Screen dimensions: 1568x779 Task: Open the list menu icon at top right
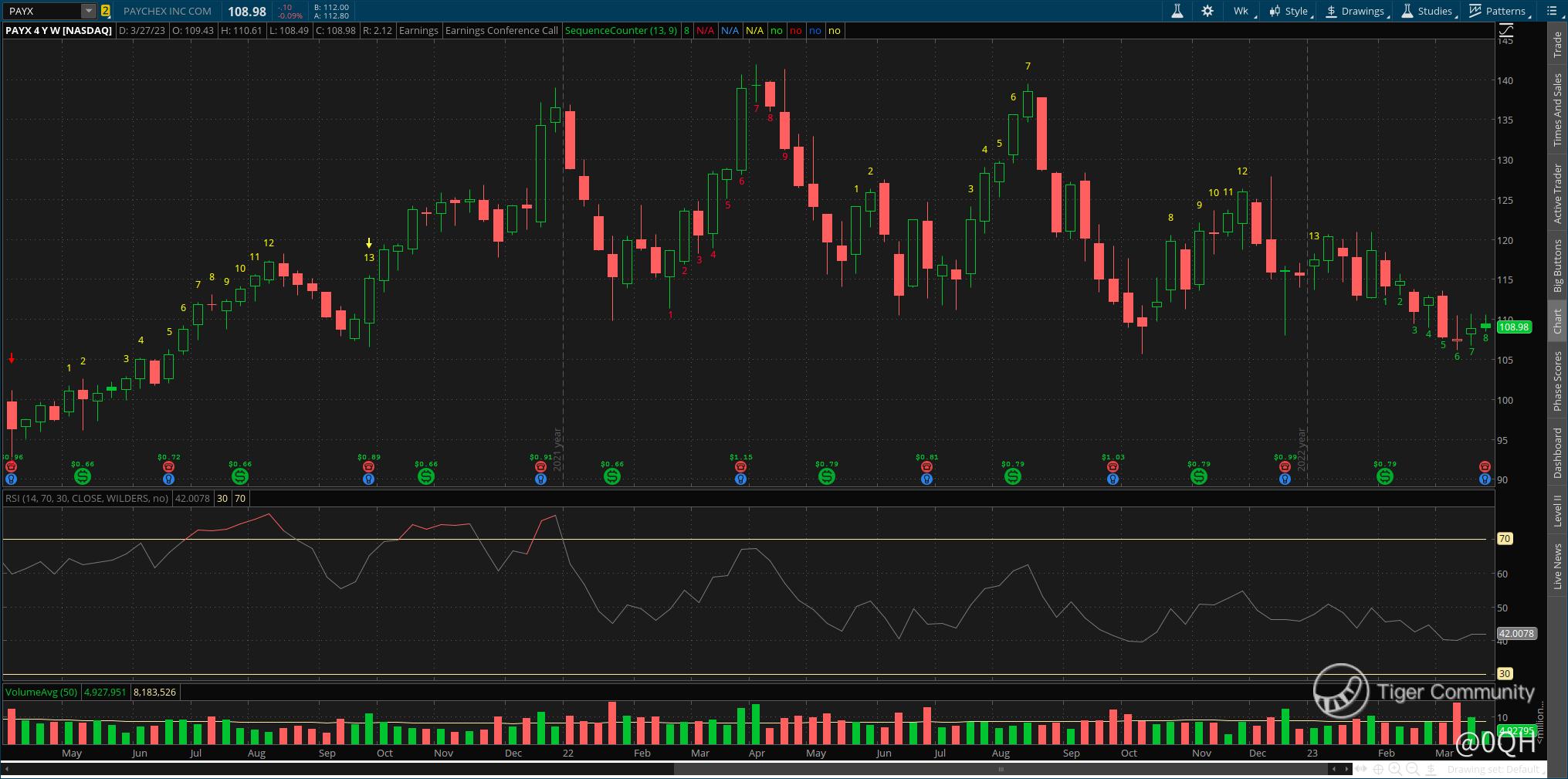click(1553, 11)
